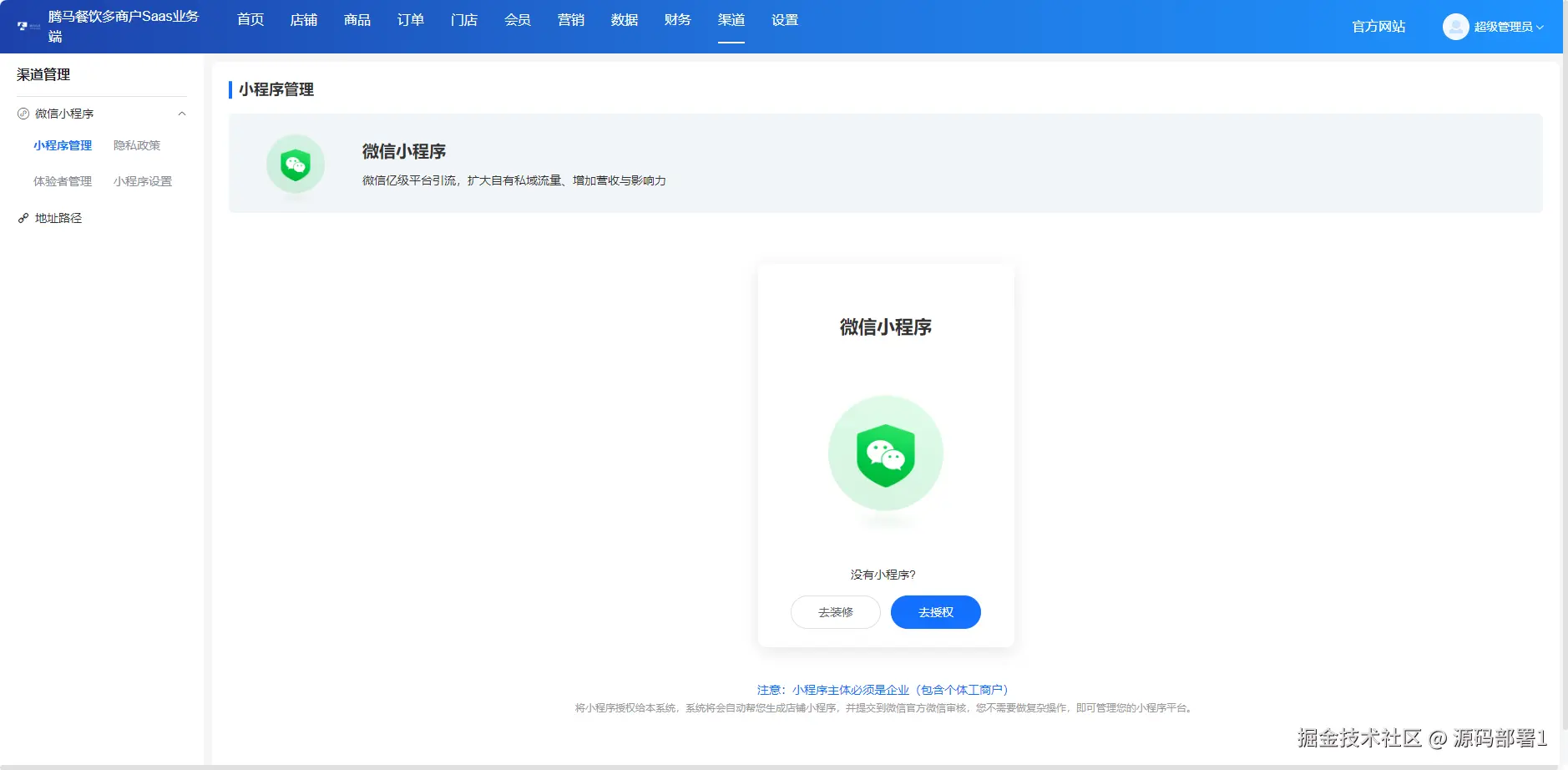Collapse the 微信小程序 sidebar section
1568x770 pixels.
[182, 114]
